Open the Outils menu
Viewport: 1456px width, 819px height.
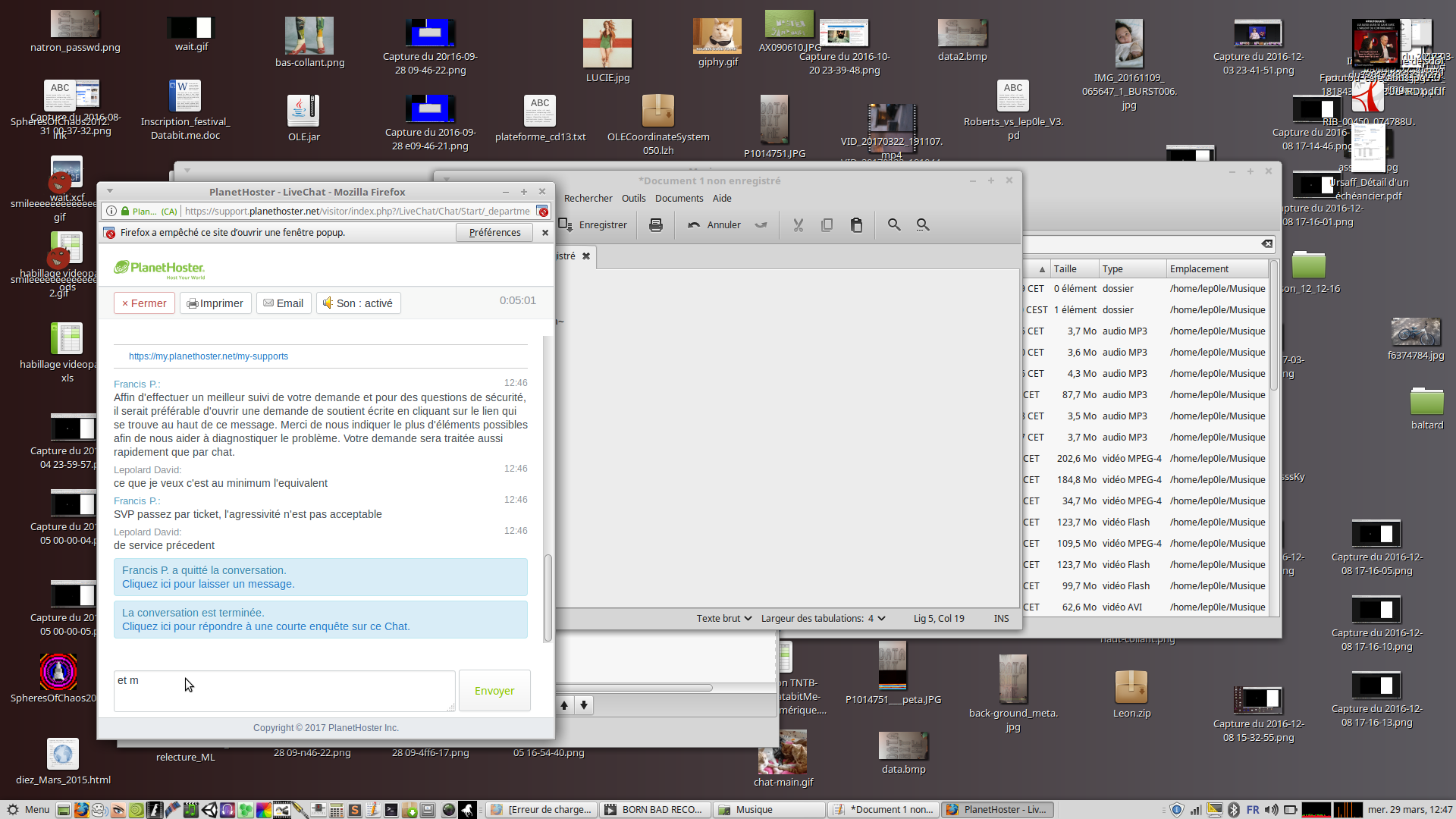pos(633,199)
